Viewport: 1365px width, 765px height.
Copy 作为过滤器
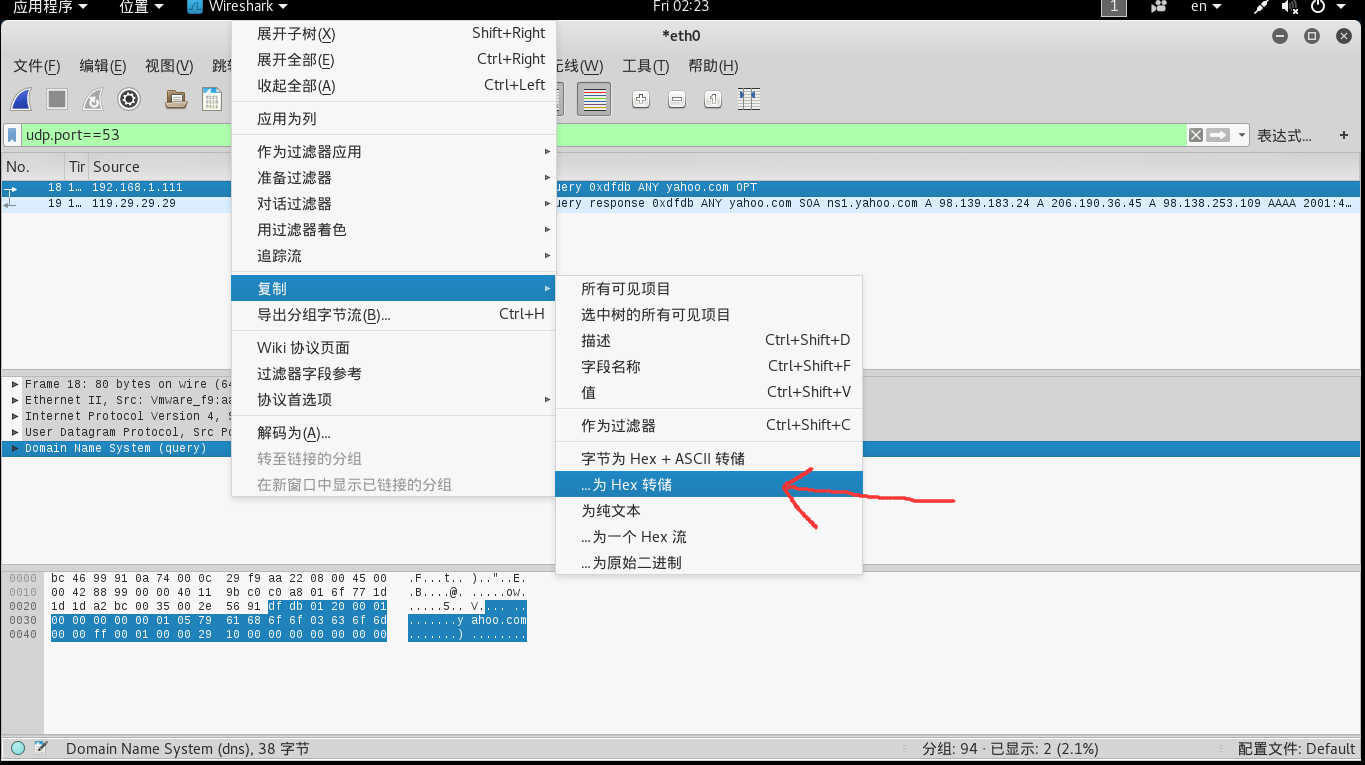click(x=708, y=426)
